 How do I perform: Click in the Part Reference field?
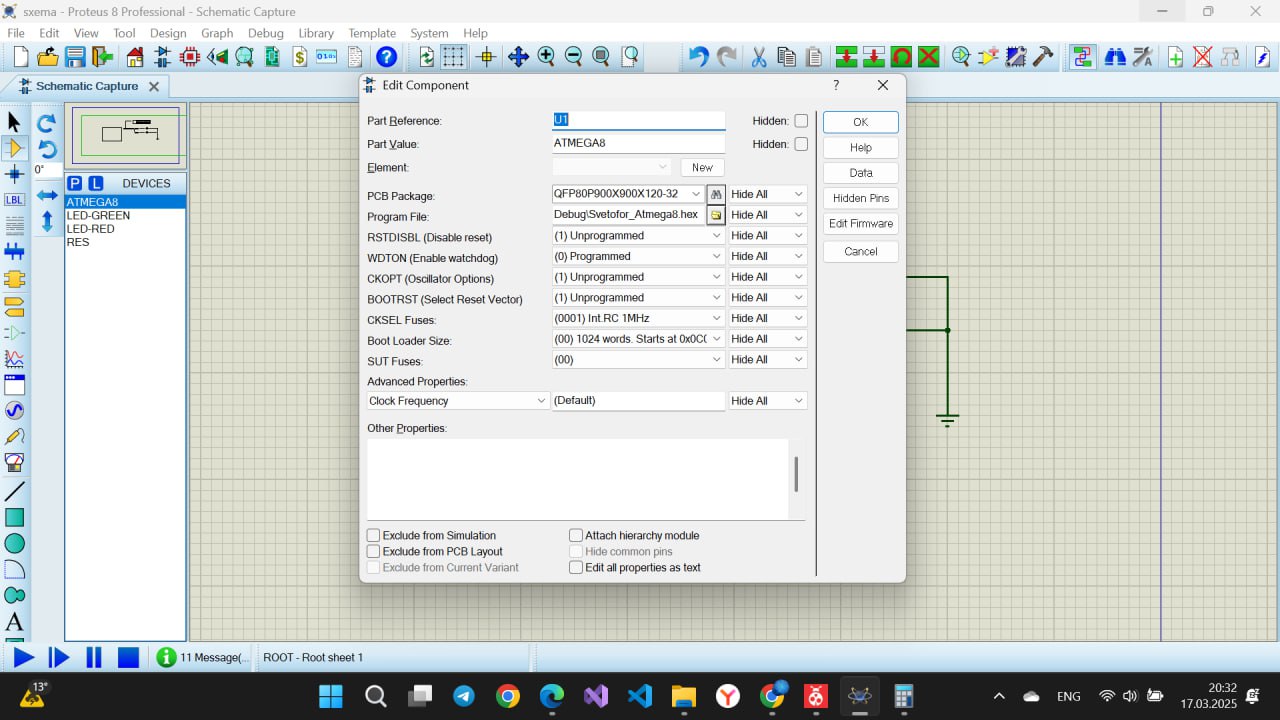[638, 120]
